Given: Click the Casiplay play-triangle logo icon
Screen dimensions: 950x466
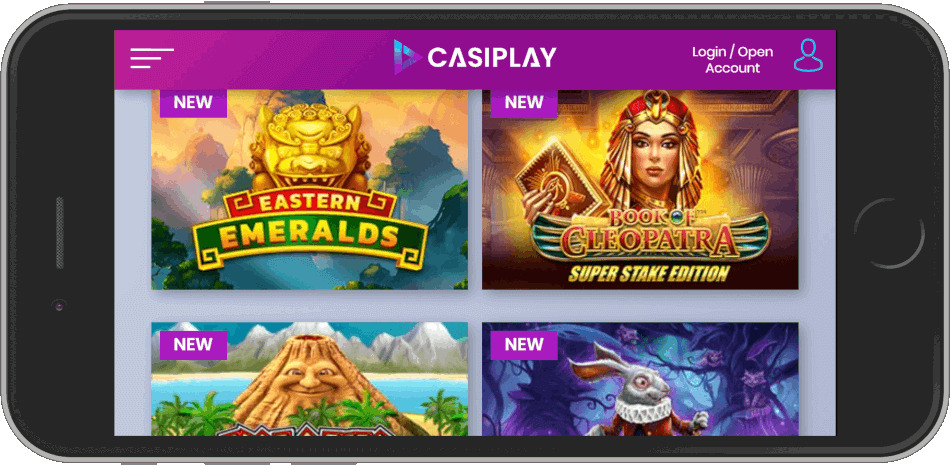Looking at the screenshot, I should [407, 57].
